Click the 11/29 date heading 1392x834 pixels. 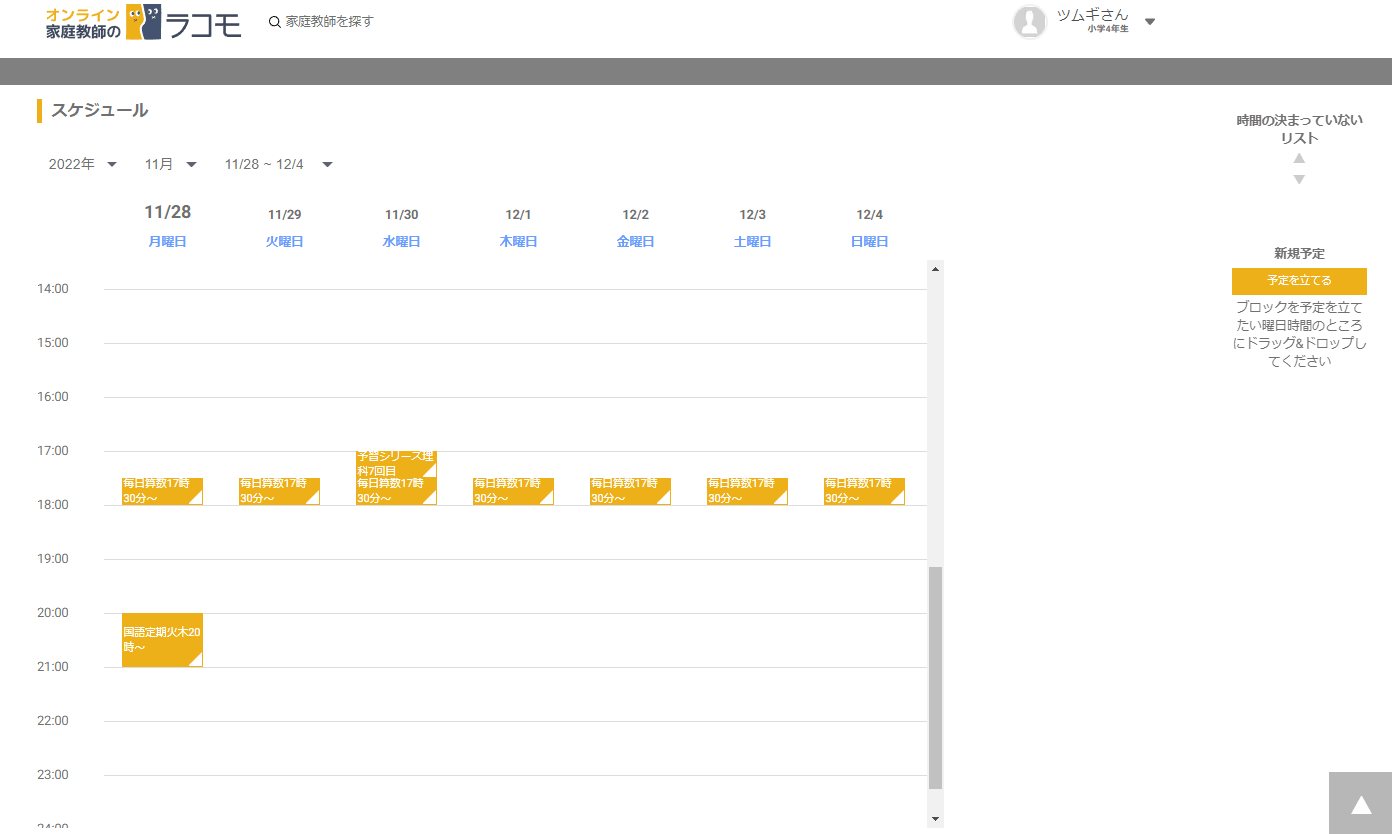pyautogui.click(x=284, y=215)
